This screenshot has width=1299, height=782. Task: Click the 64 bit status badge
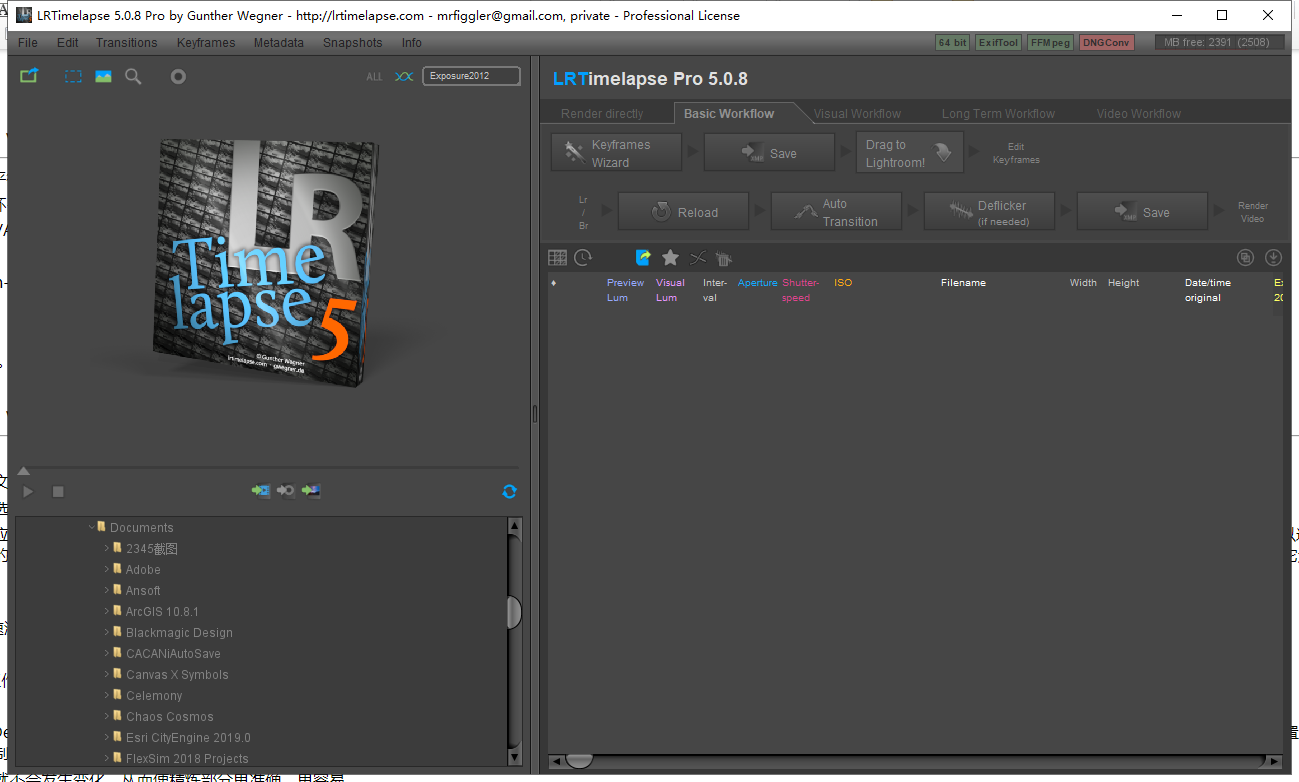click(x=952, y=43)
